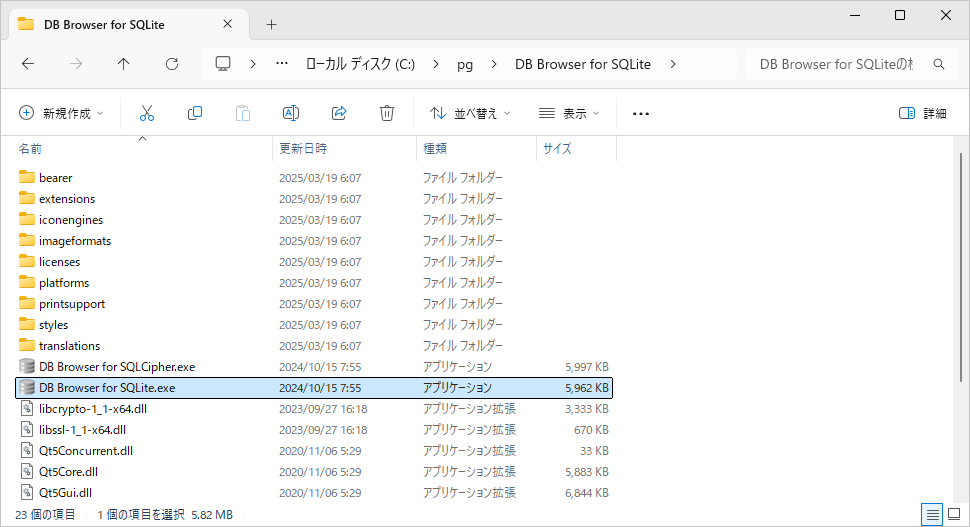Open the 表示 view dropdown
The width and height of the screenshot is (970, 527).
click(x=569, y=113)
